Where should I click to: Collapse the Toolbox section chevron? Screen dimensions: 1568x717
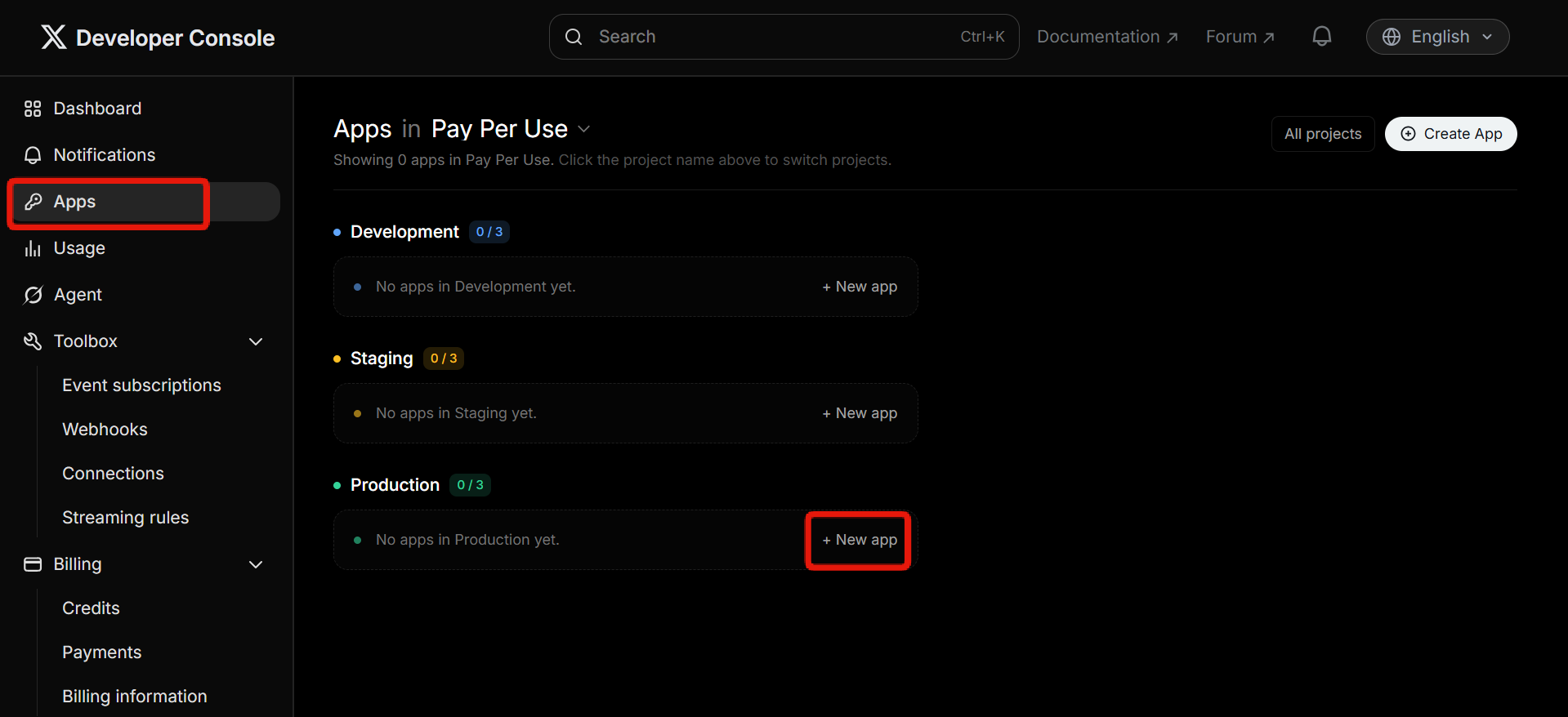click(256, 341)
